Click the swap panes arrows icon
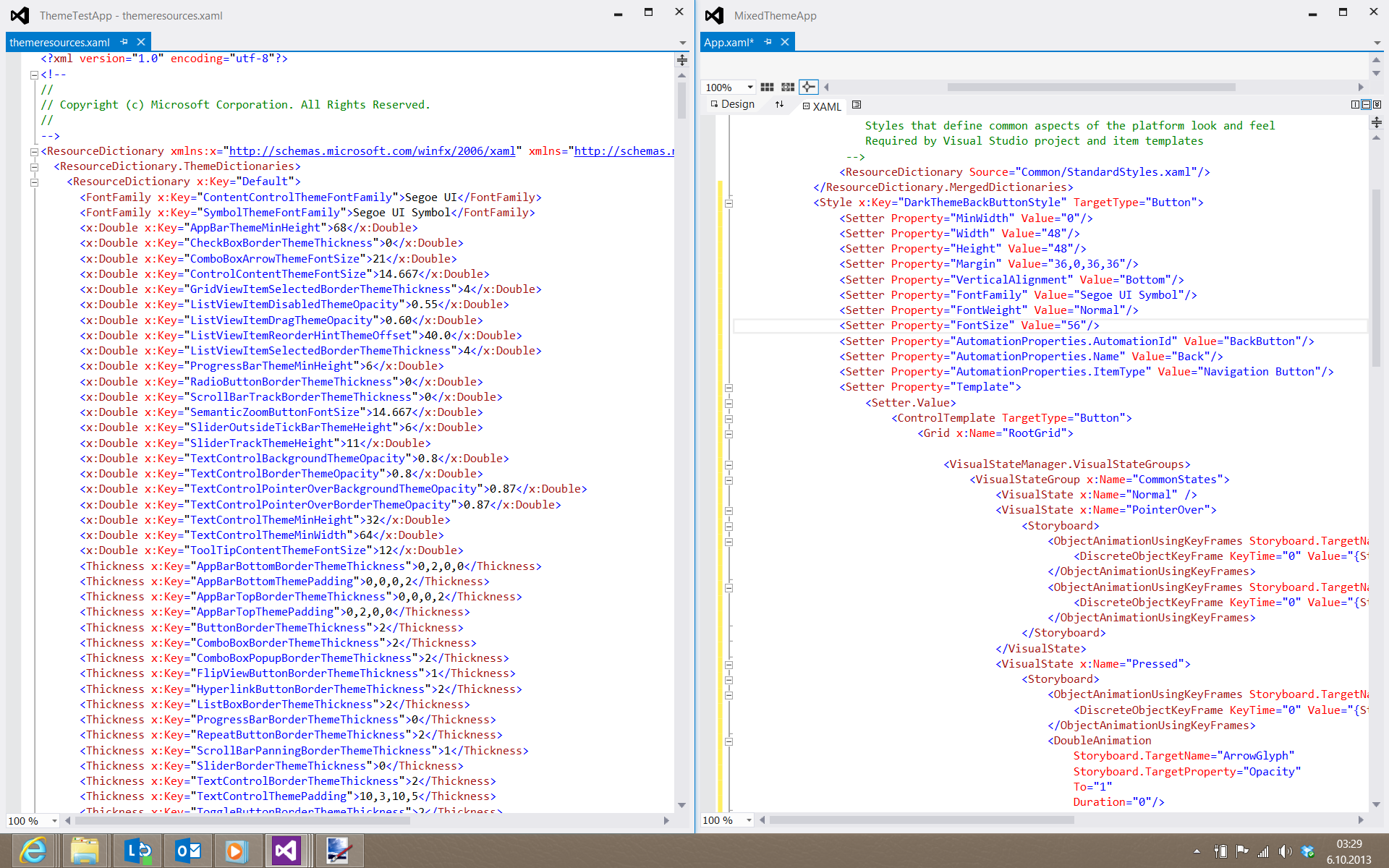Screen dimensions: 1389x868 pyautogui.click(x=779, y=105)
